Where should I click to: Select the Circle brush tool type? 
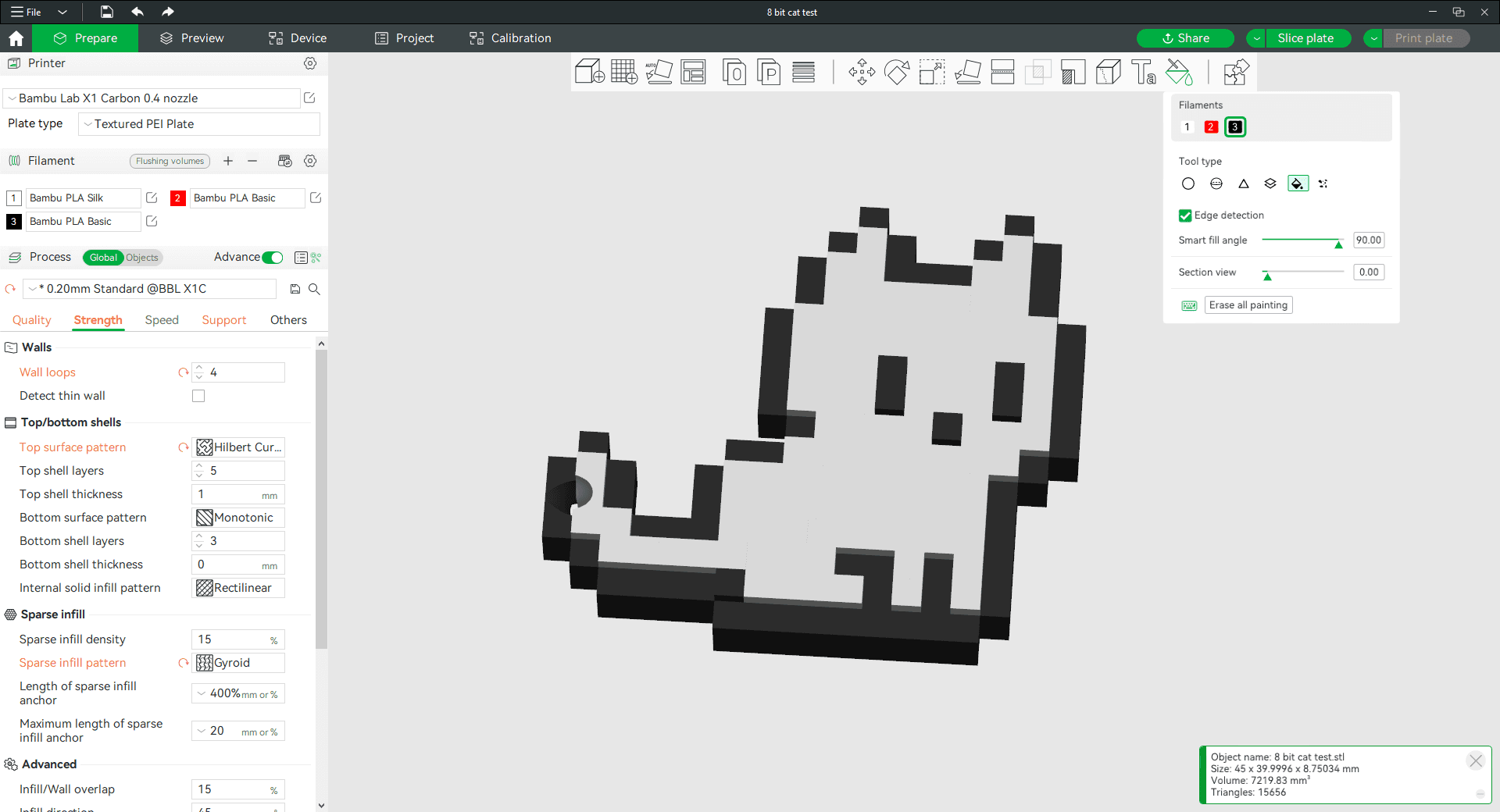pos(1188,183)
